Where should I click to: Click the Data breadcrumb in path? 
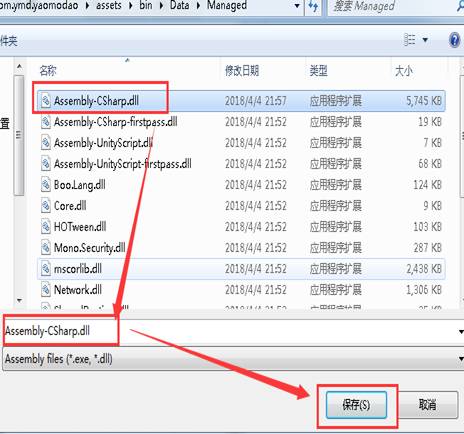(x=179, y=6)
